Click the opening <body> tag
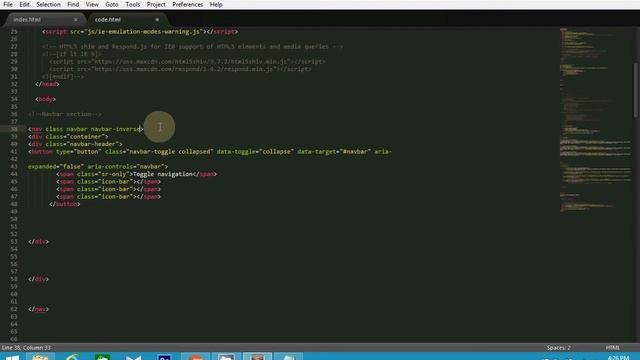This screenshot has width=640, height=360. [45, 99]
